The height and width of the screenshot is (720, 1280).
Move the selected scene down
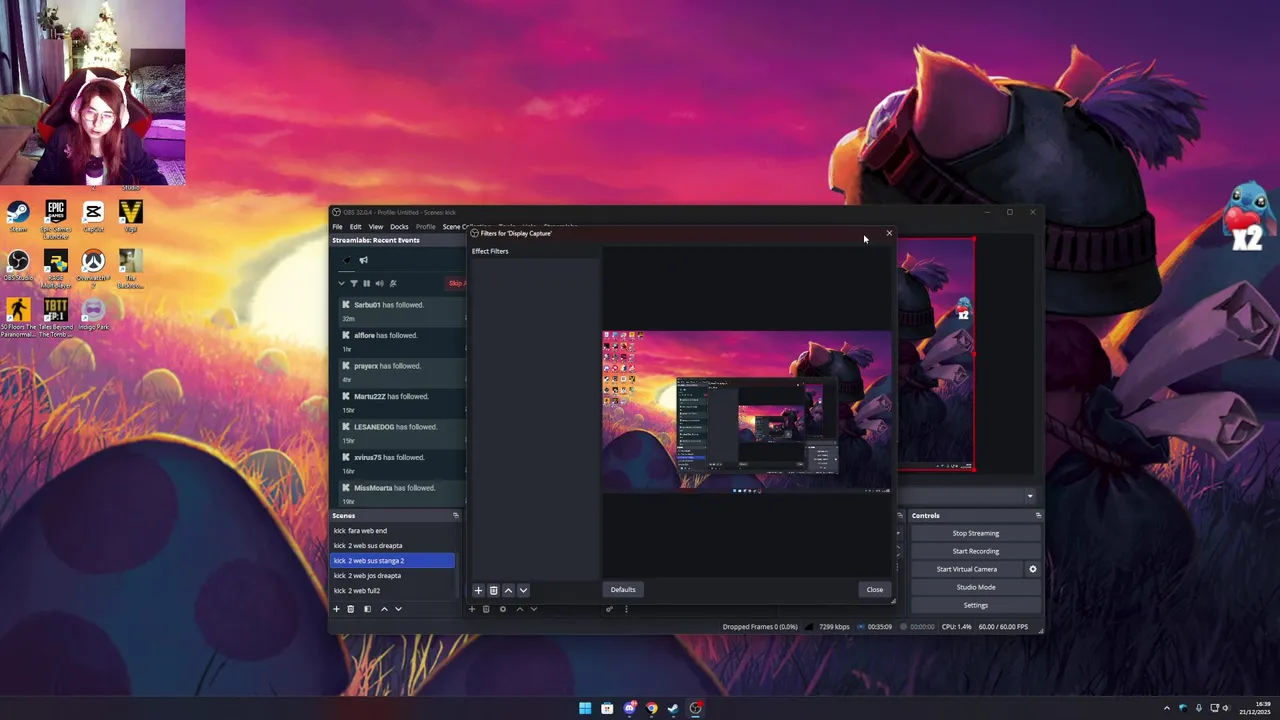point(398,609)
